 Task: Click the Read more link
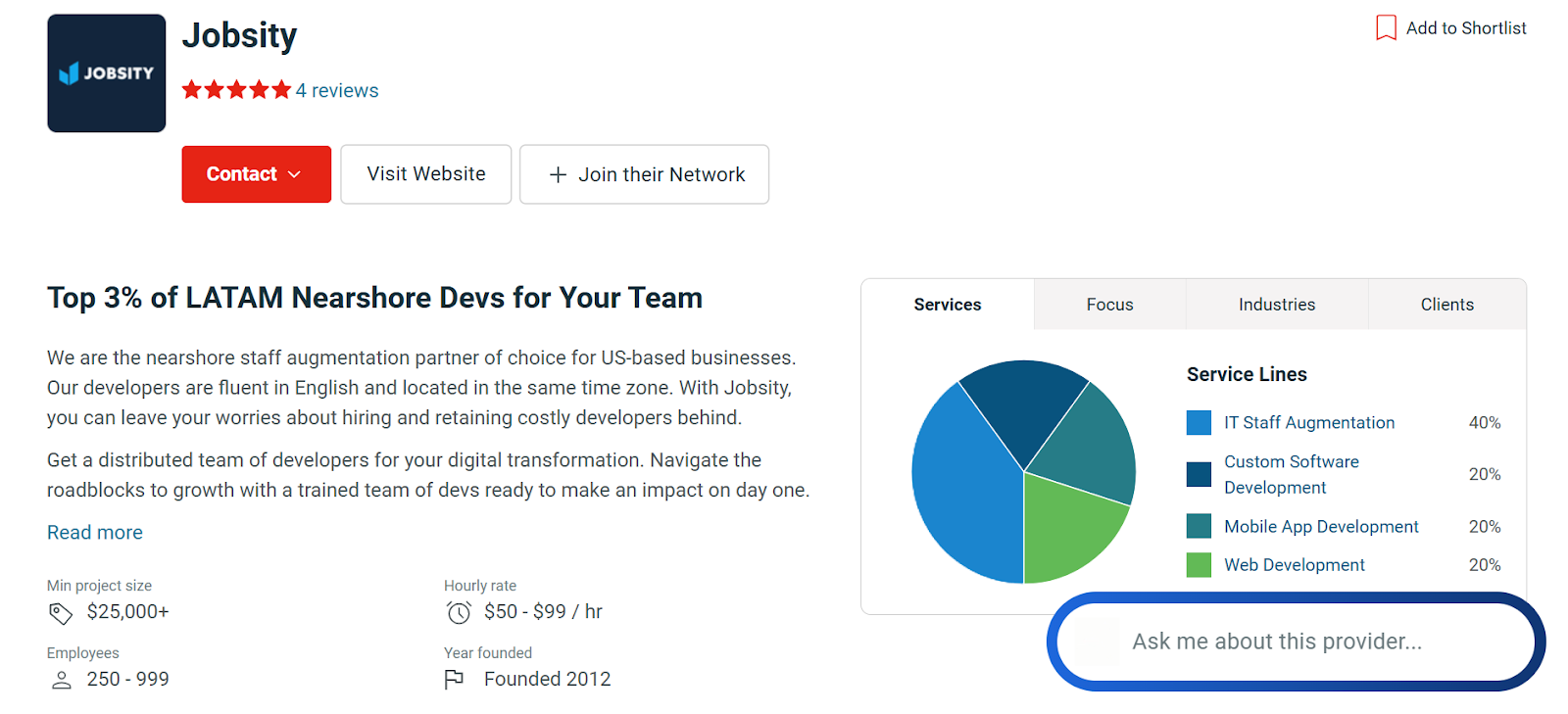(95, 532)
